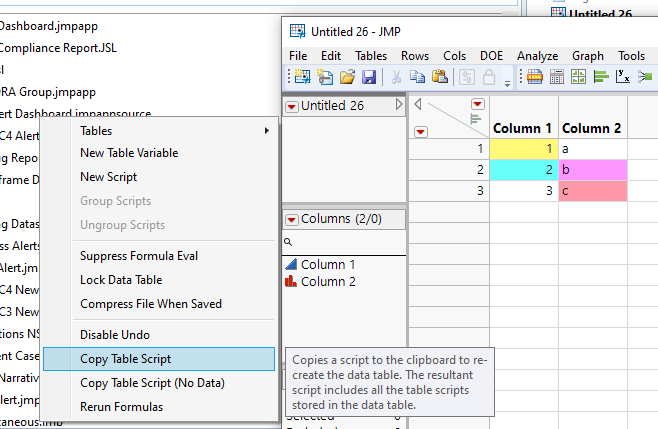The height and width of the screenshot is (429, 658).
Task: Click the blue continuous icon beside Column 1
Action: pyautogui.click(x=291, y=264)
